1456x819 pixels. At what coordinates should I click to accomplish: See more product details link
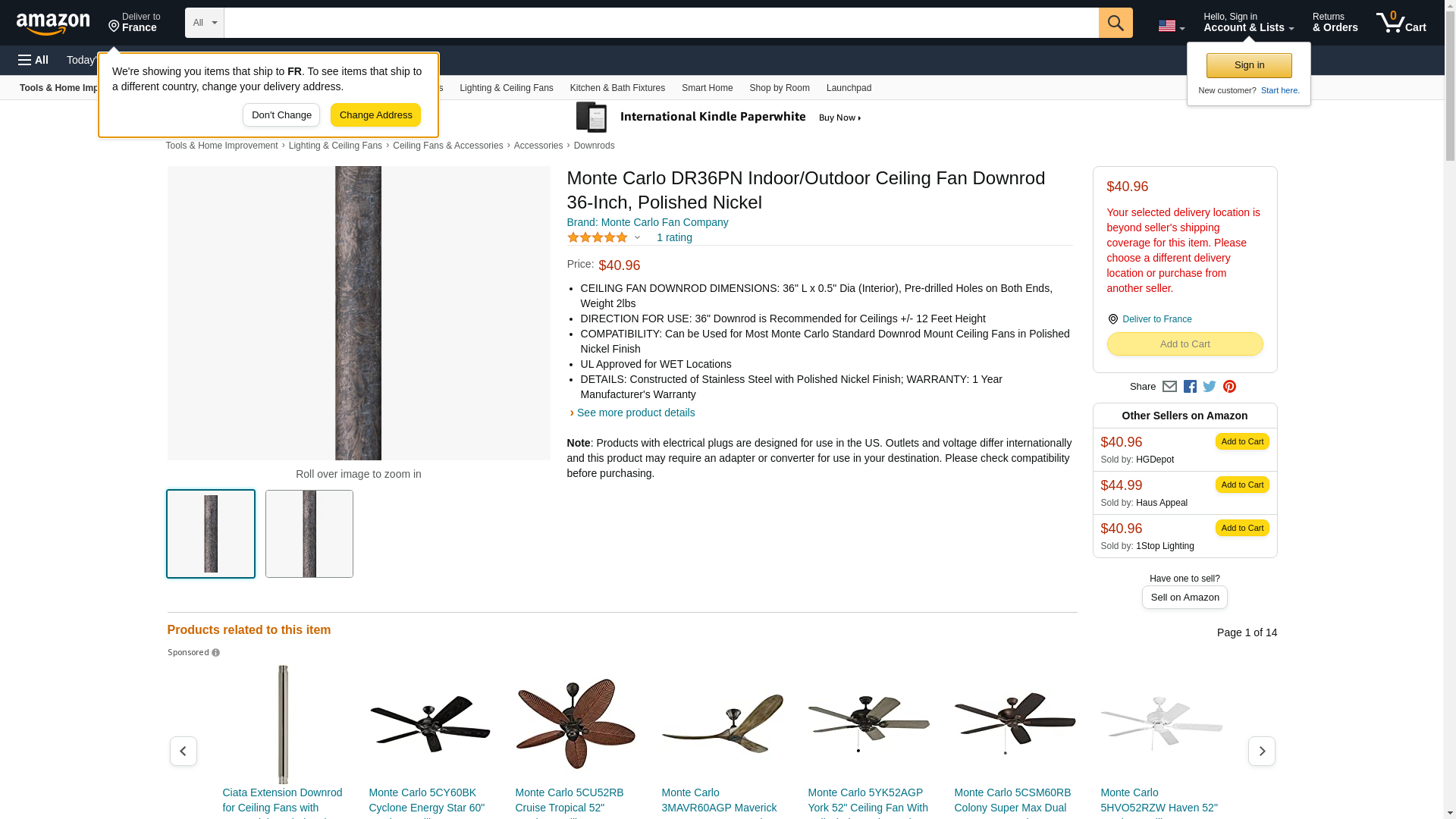click(x=635, y=413)
